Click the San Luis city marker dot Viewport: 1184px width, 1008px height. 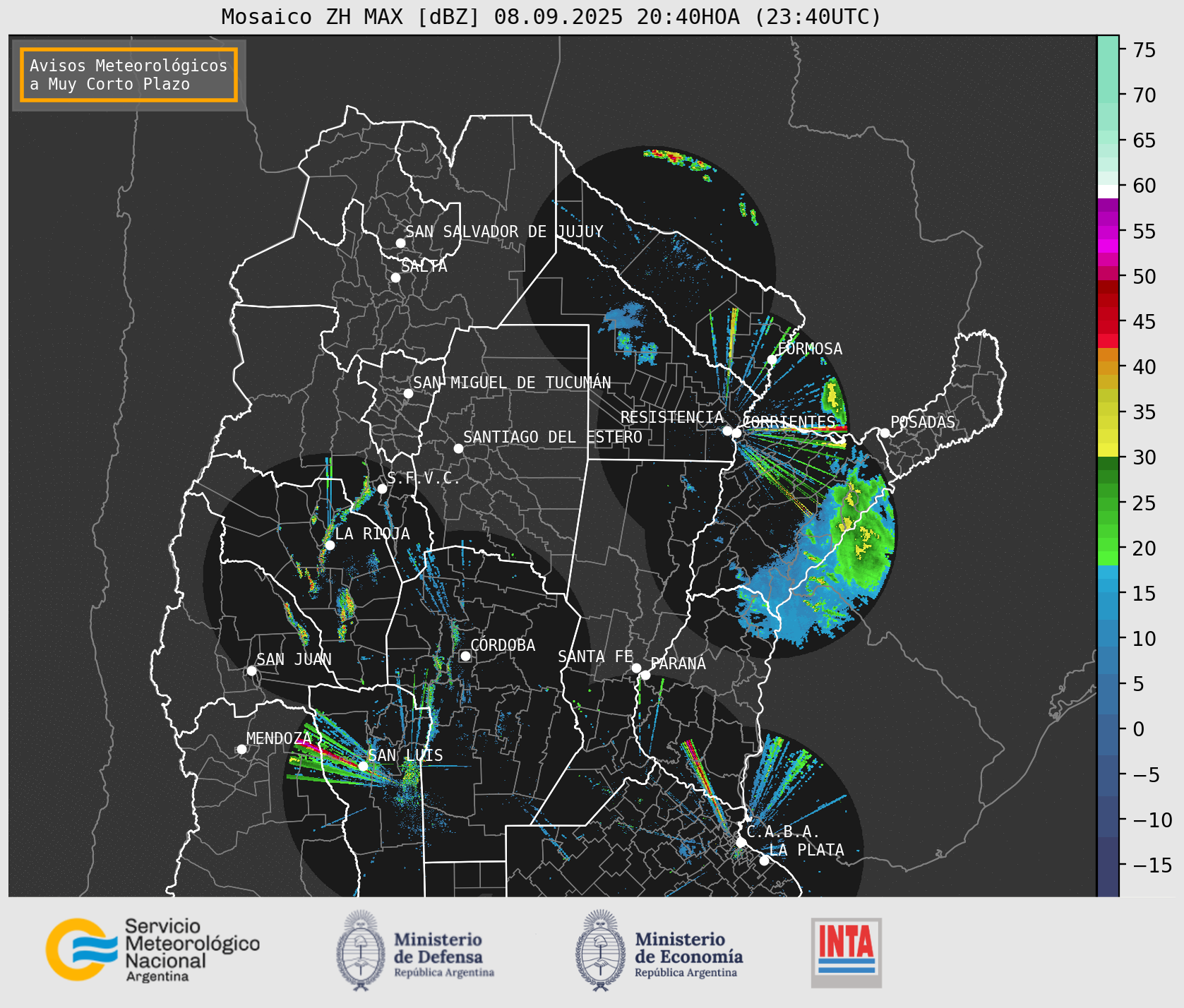coord(363,766)
